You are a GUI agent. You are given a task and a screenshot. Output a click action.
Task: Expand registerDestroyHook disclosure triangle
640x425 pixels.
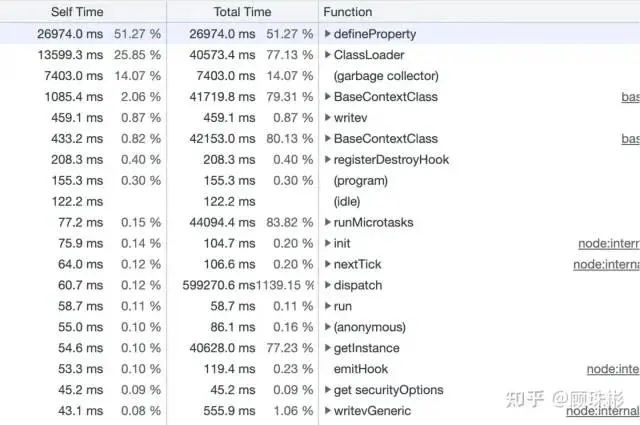tap(328, 160)
